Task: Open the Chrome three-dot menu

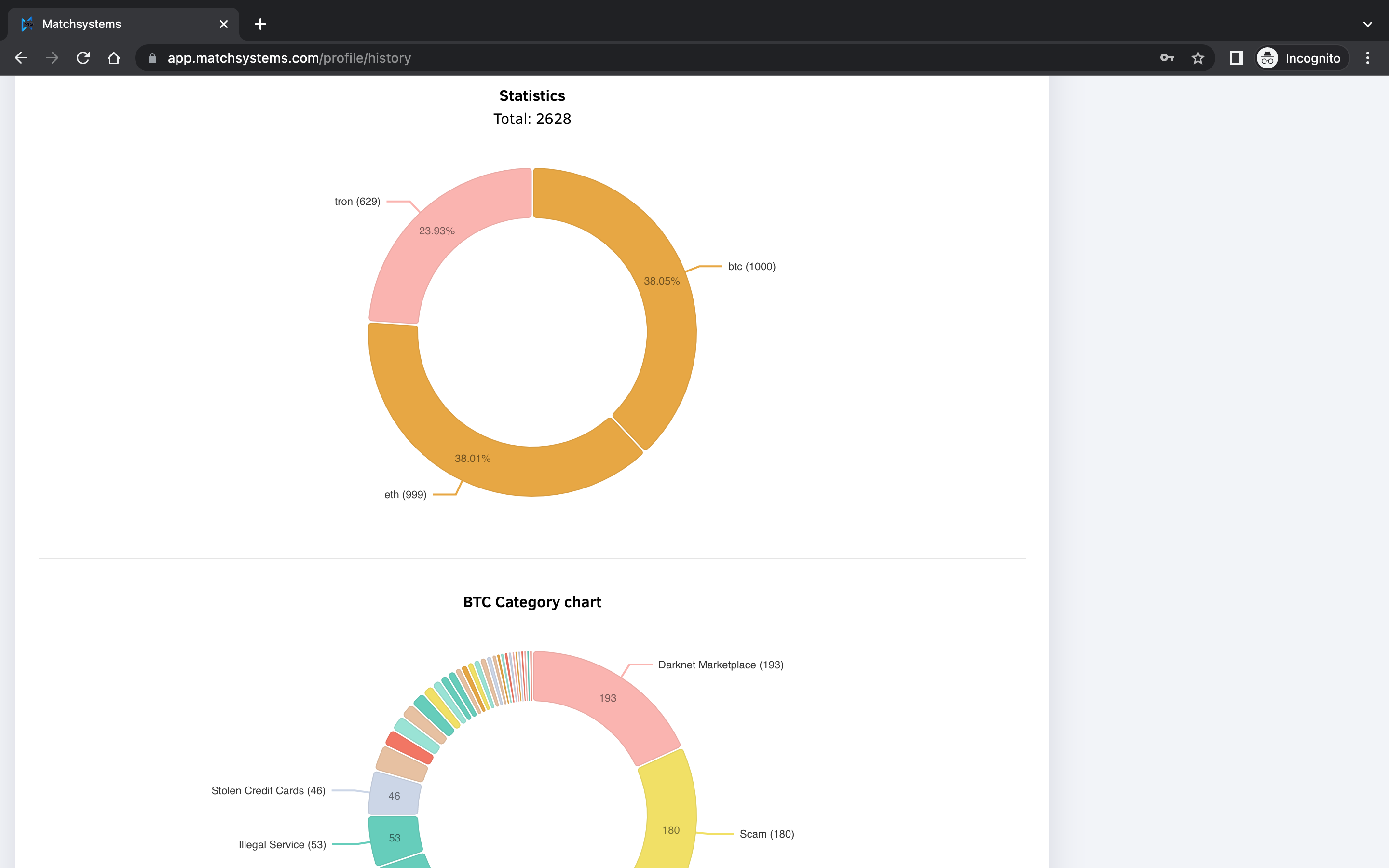Action: (x=1367, y=58)
